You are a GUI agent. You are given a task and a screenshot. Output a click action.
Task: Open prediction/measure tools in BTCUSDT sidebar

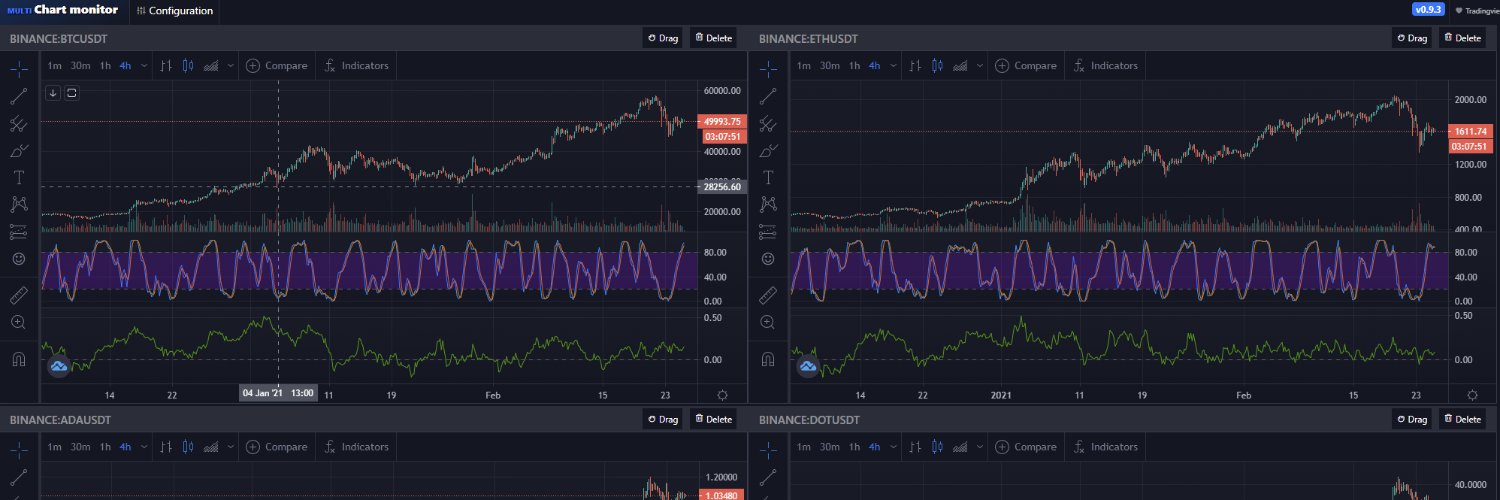click(19, 231)
